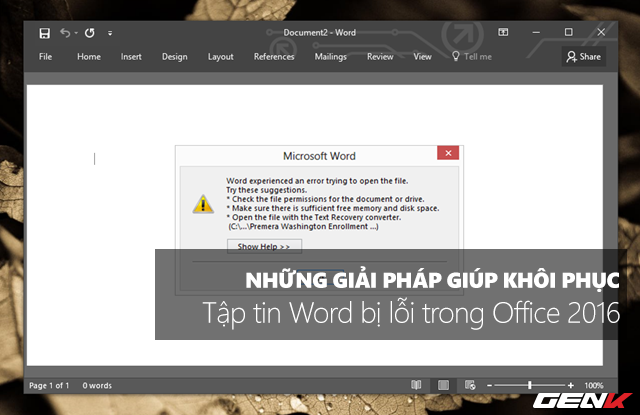Open the References tab
This screenshot has height=415, width=640.
[x=274, y=57]
